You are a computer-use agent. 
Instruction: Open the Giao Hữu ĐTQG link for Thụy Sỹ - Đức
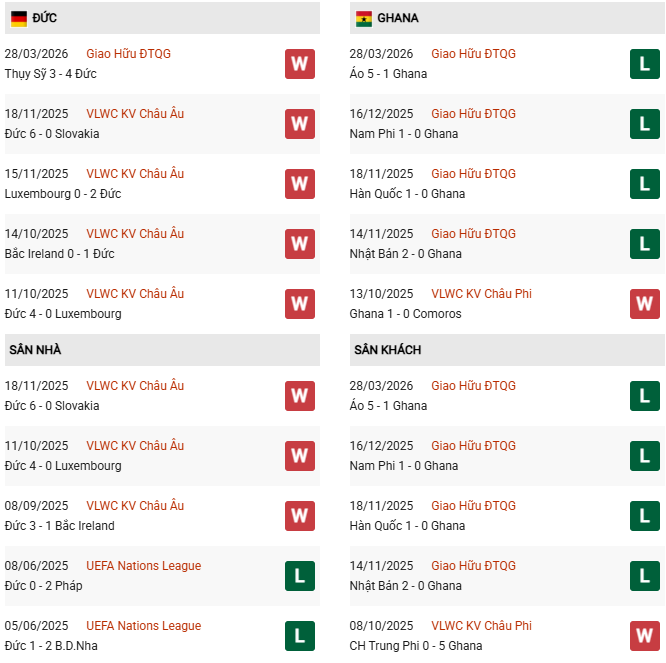(128, 54)
